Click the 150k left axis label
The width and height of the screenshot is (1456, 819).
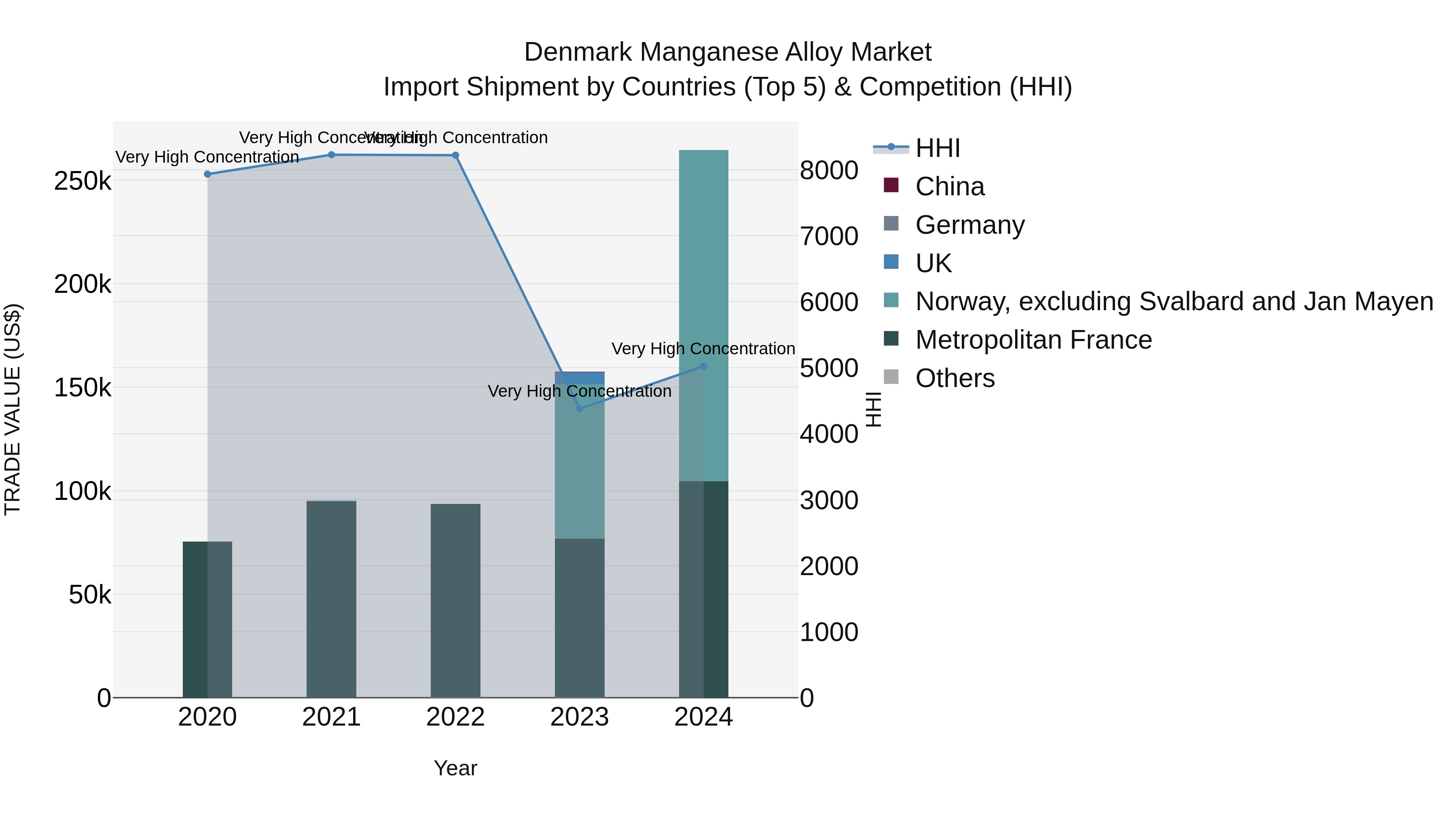(83, 388)
